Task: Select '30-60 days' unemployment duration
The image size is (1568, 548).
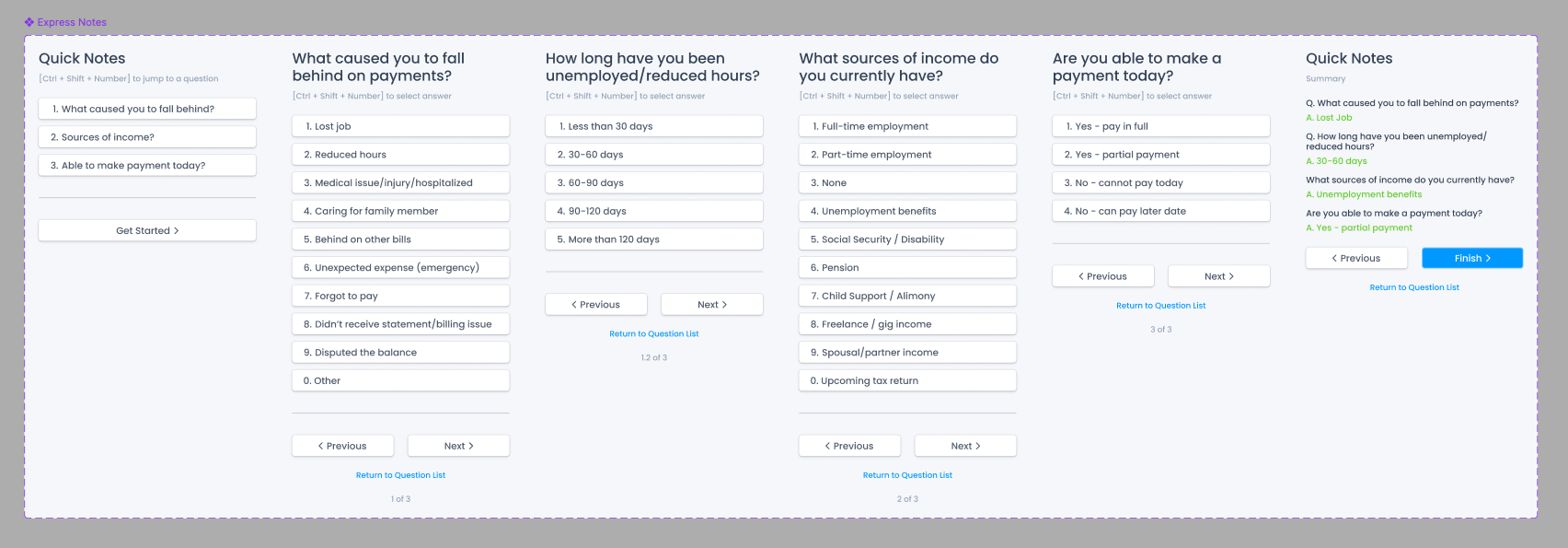Action: point(653,154)
